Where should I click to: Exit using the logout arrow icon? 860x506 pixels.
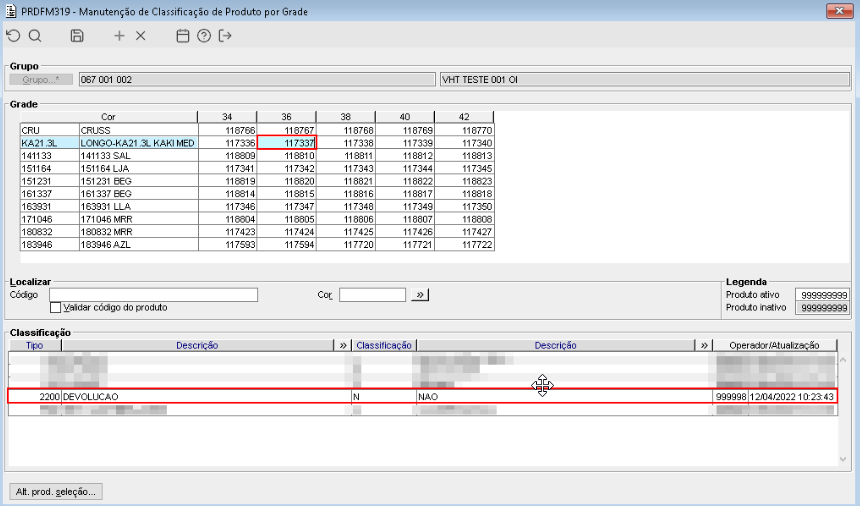(x=225, y=36)
